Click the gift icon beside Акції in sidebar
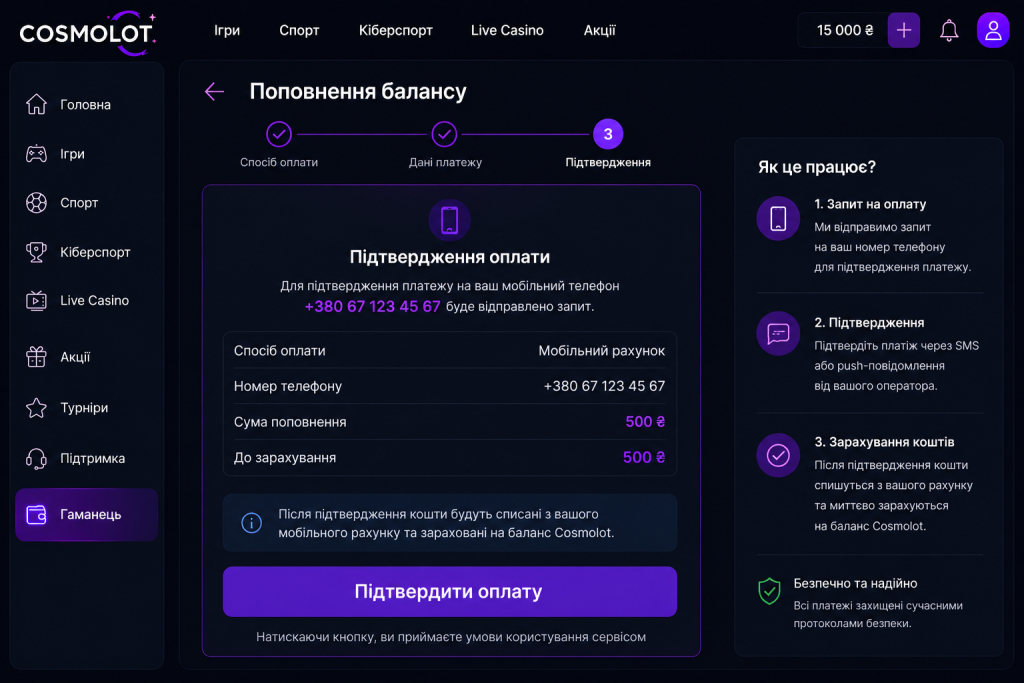The height and width of the screenshot is (683, 1024). click(x=37, y=357)
